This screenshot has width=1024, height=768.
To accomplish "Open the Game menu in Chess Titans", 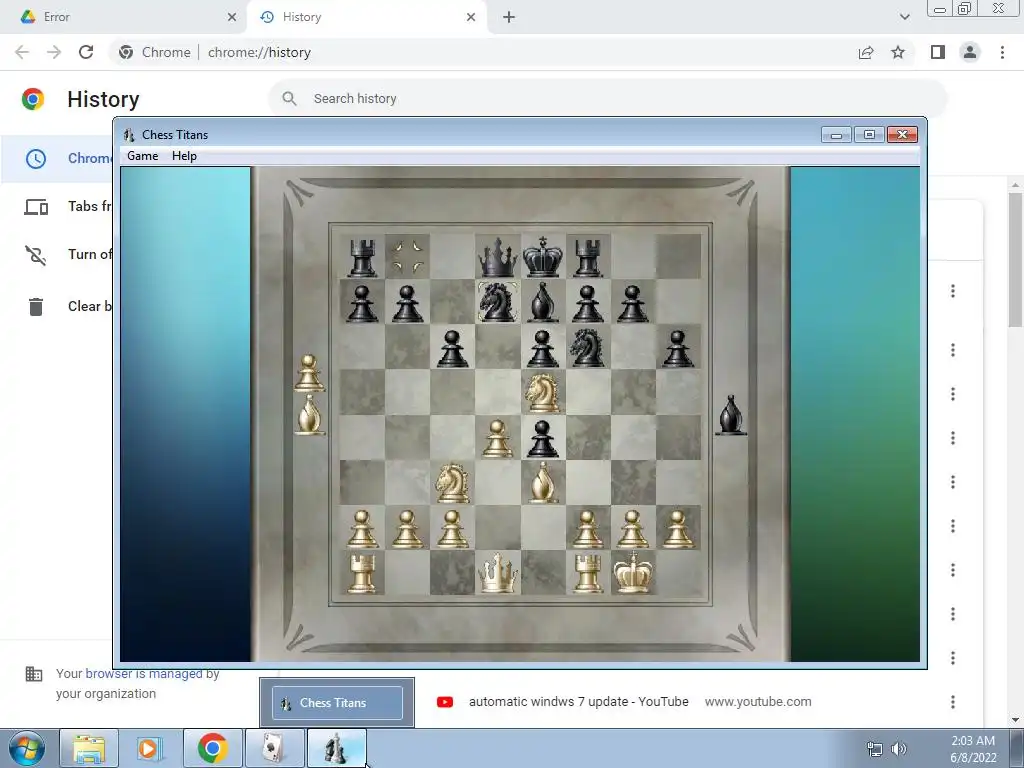I will tap(142, 156).
